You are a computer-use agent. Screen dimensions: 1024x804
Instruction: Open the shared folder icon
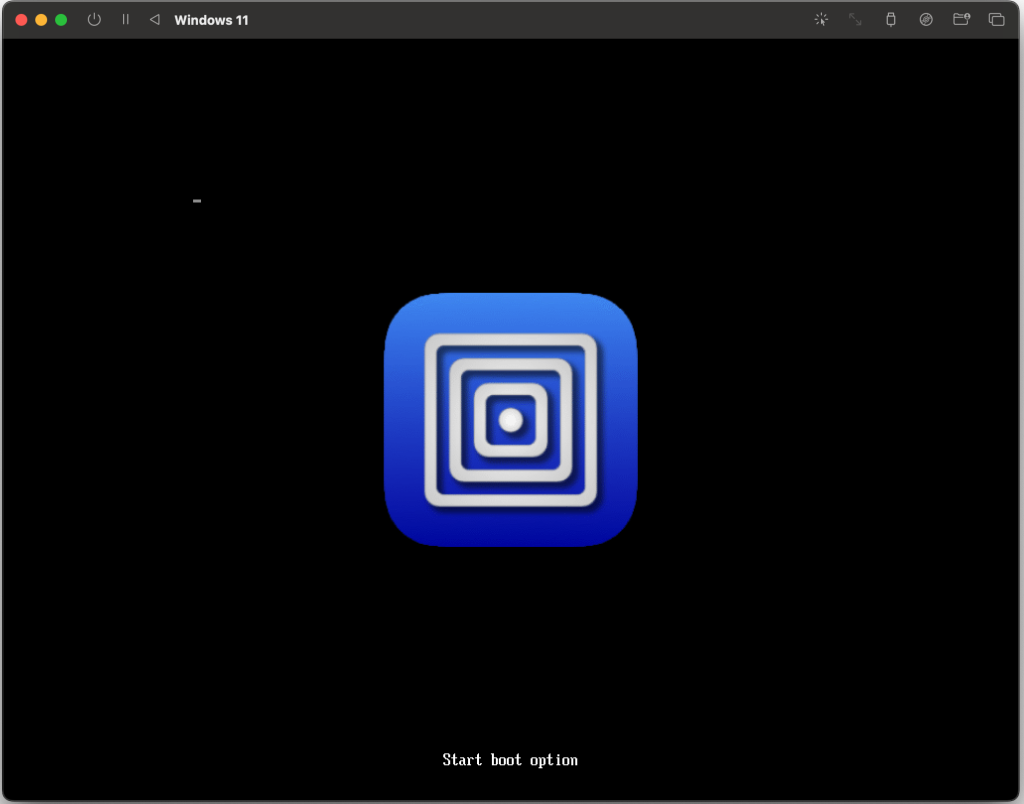point(961,20)
